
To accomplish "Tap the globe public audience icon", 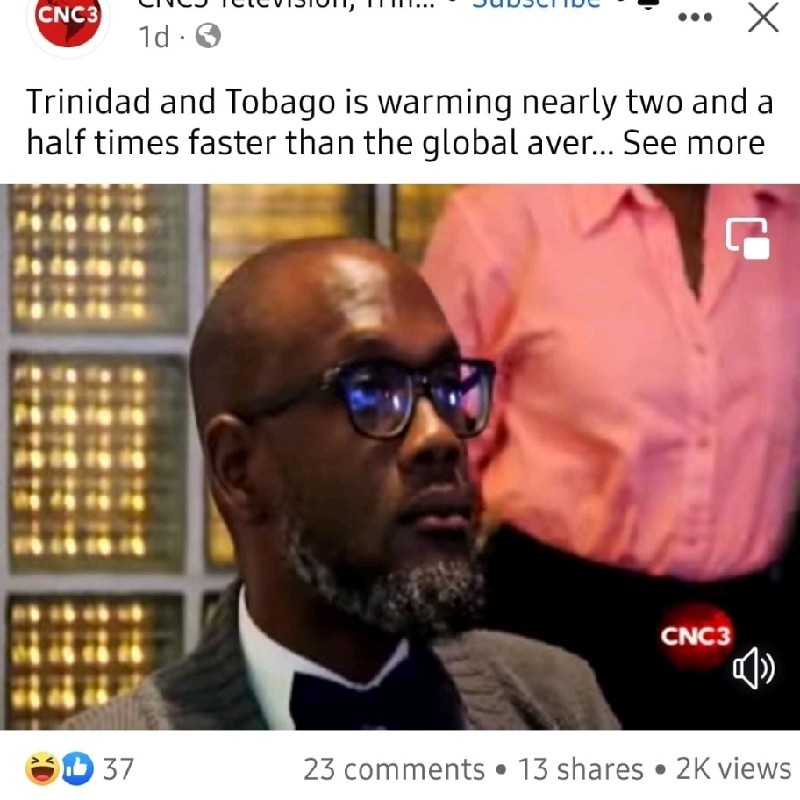I will point(209,36).
